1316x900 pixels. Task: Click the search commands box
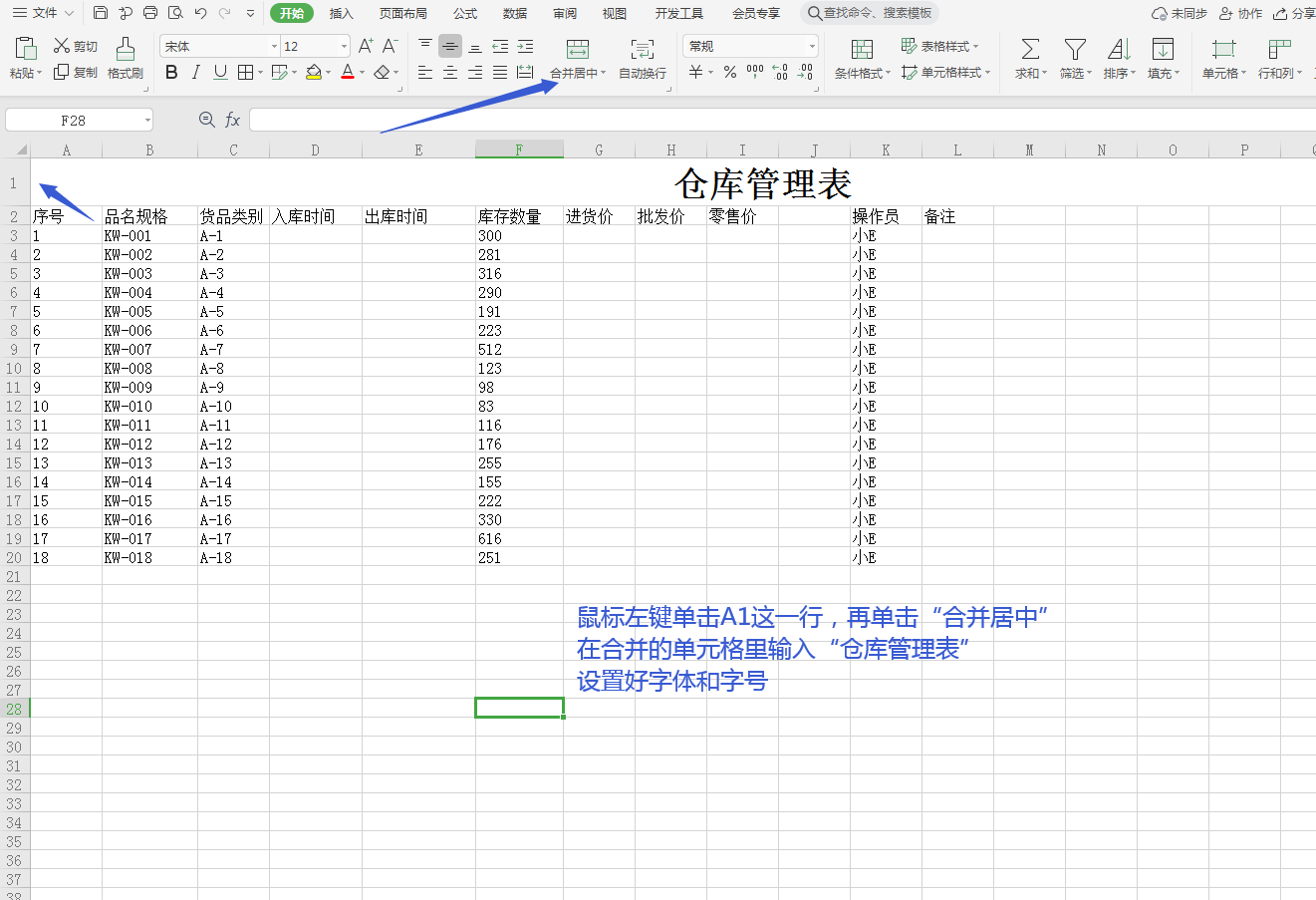click(x=870, y=13)
